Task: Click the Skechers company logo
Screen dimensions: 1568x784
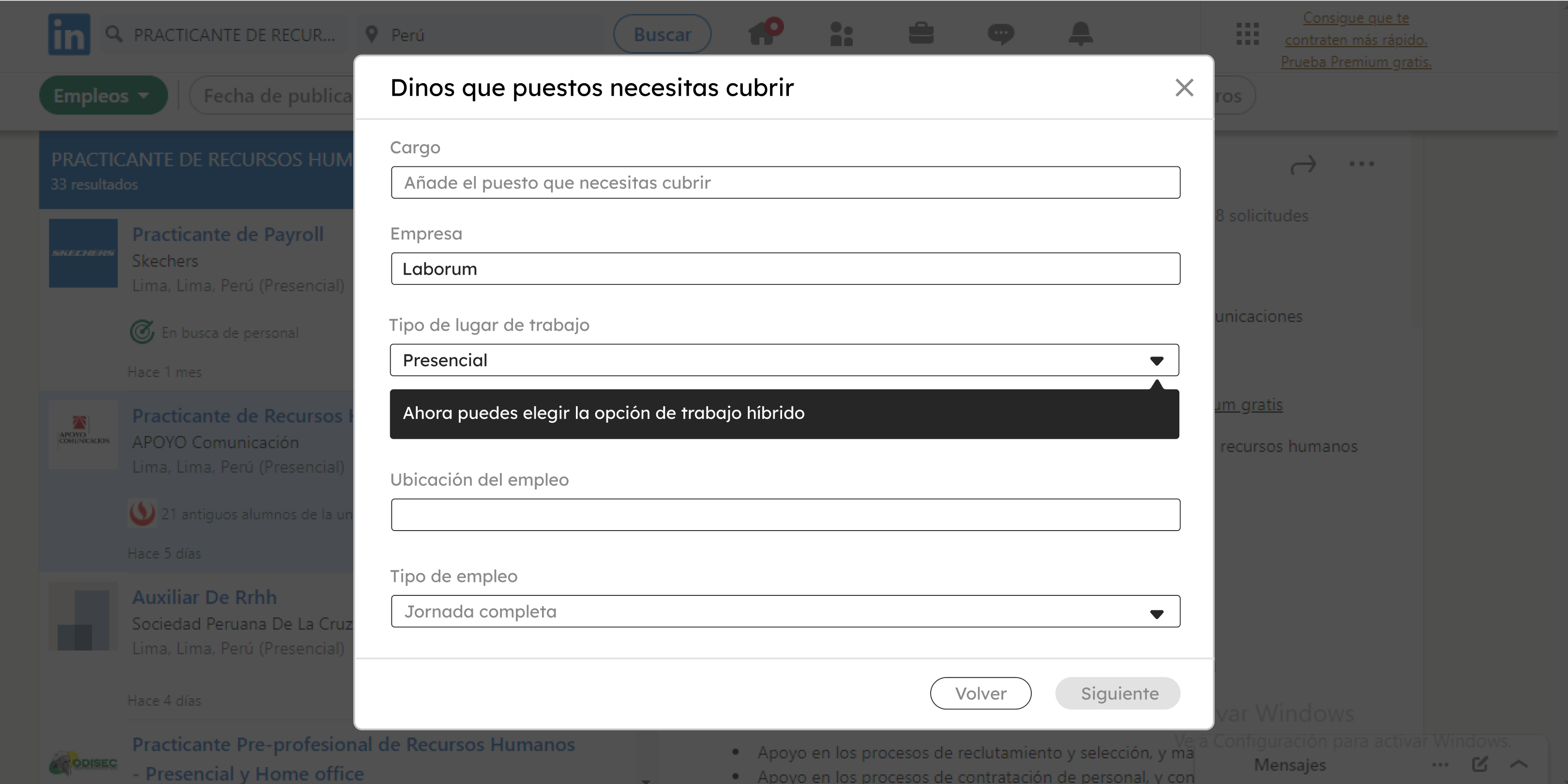Action: [83, 253]
